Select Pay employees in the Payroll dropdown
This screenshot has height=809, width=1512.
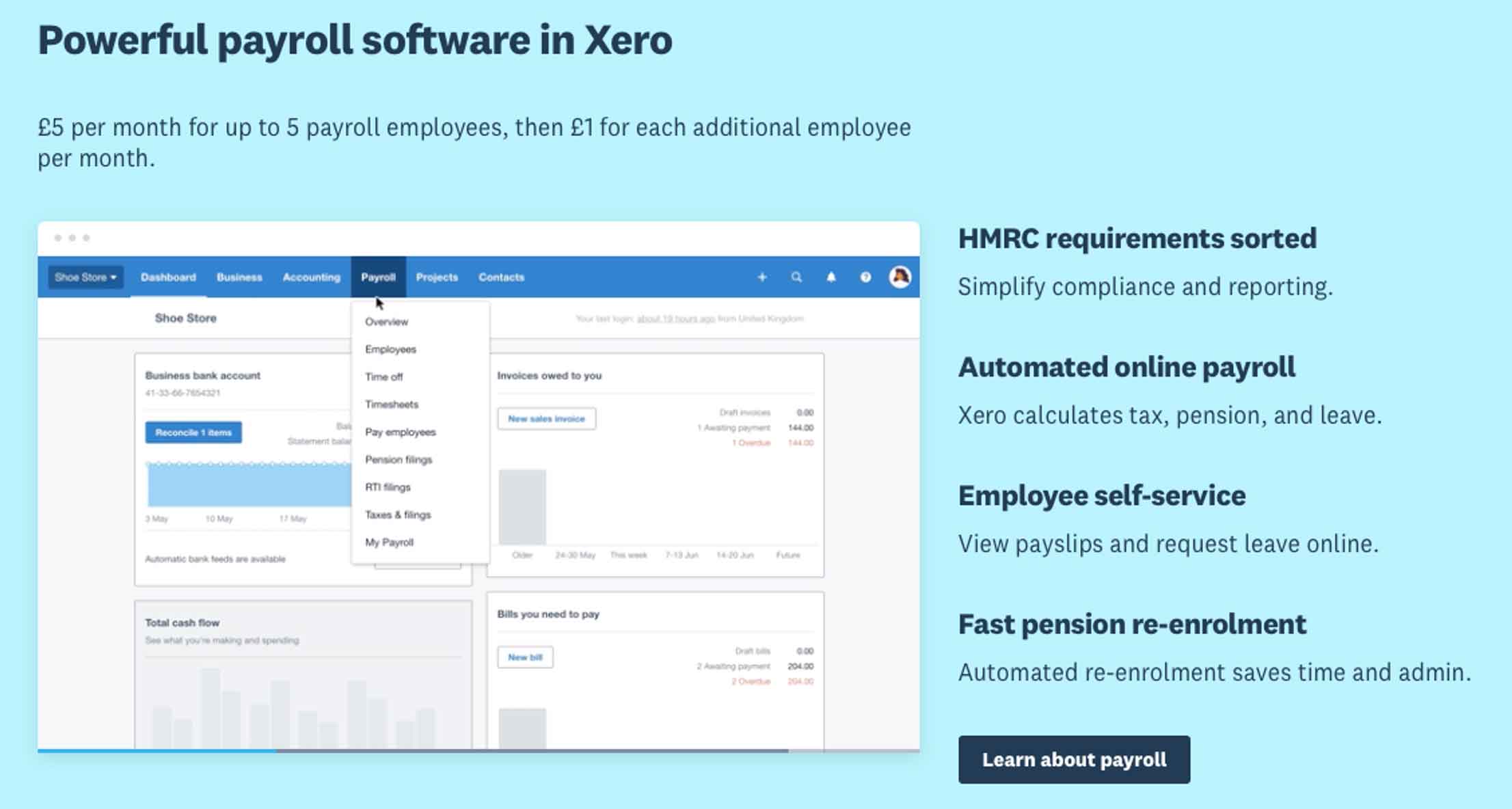pos(400,432)
